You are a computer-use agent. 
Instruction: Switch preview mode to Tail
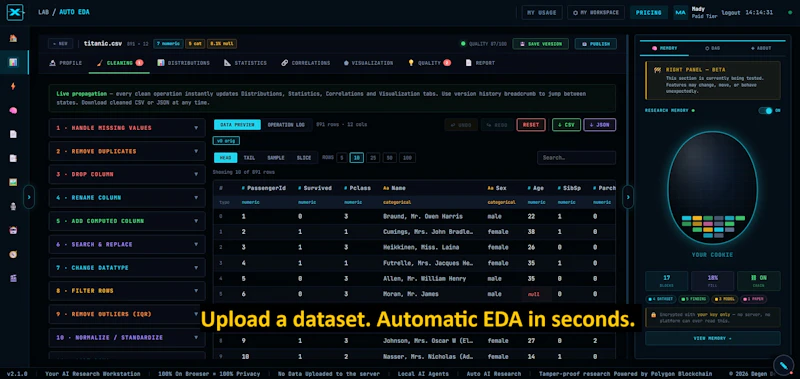[249, 158]
